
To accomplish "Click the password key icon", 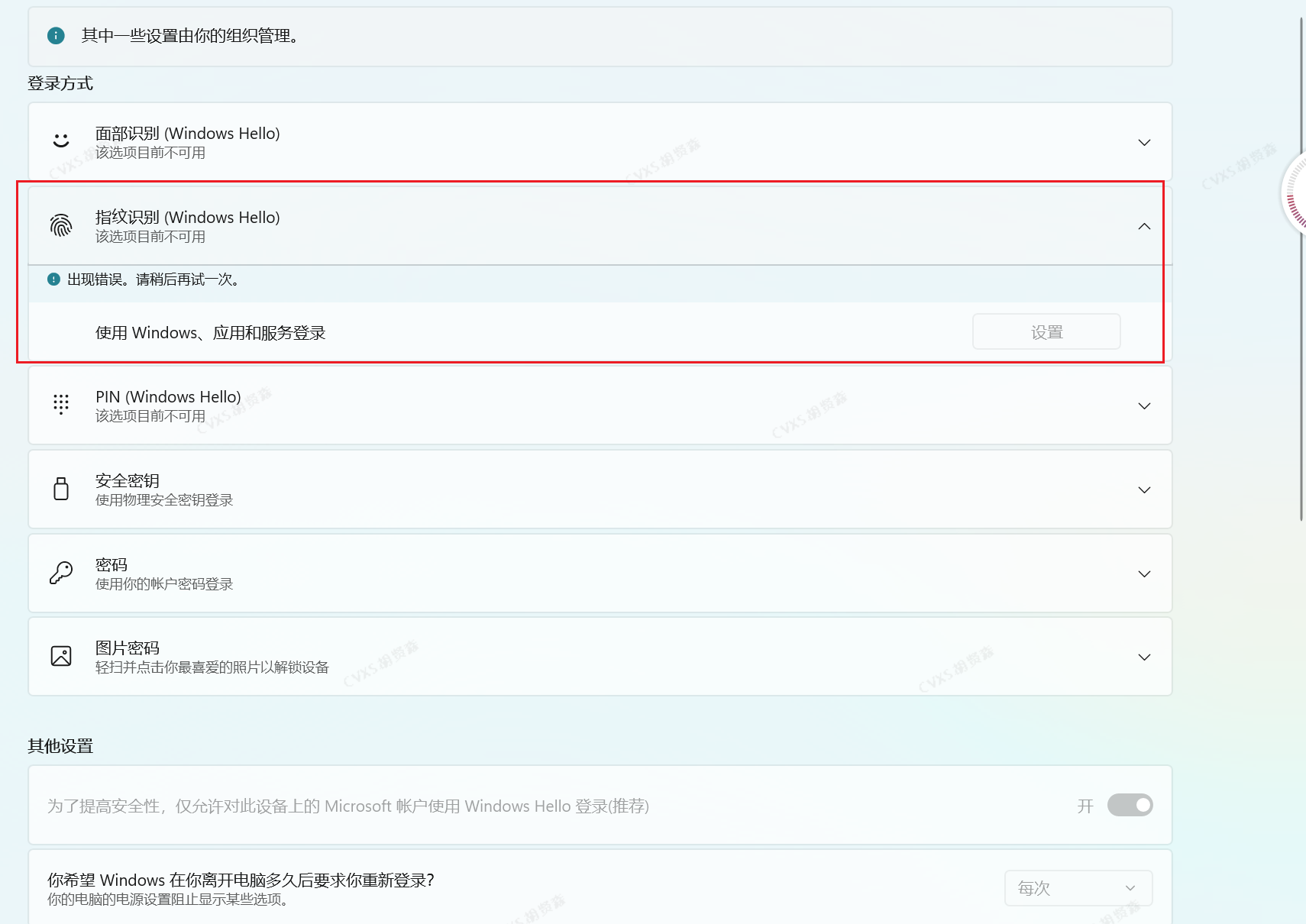I will pos(61,573).
